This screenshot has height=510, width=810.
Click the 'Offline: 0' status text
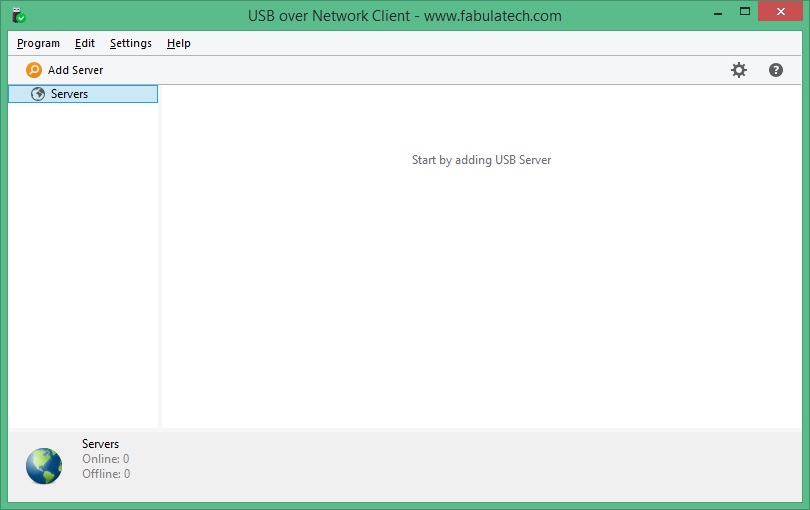tap(106, 474)
